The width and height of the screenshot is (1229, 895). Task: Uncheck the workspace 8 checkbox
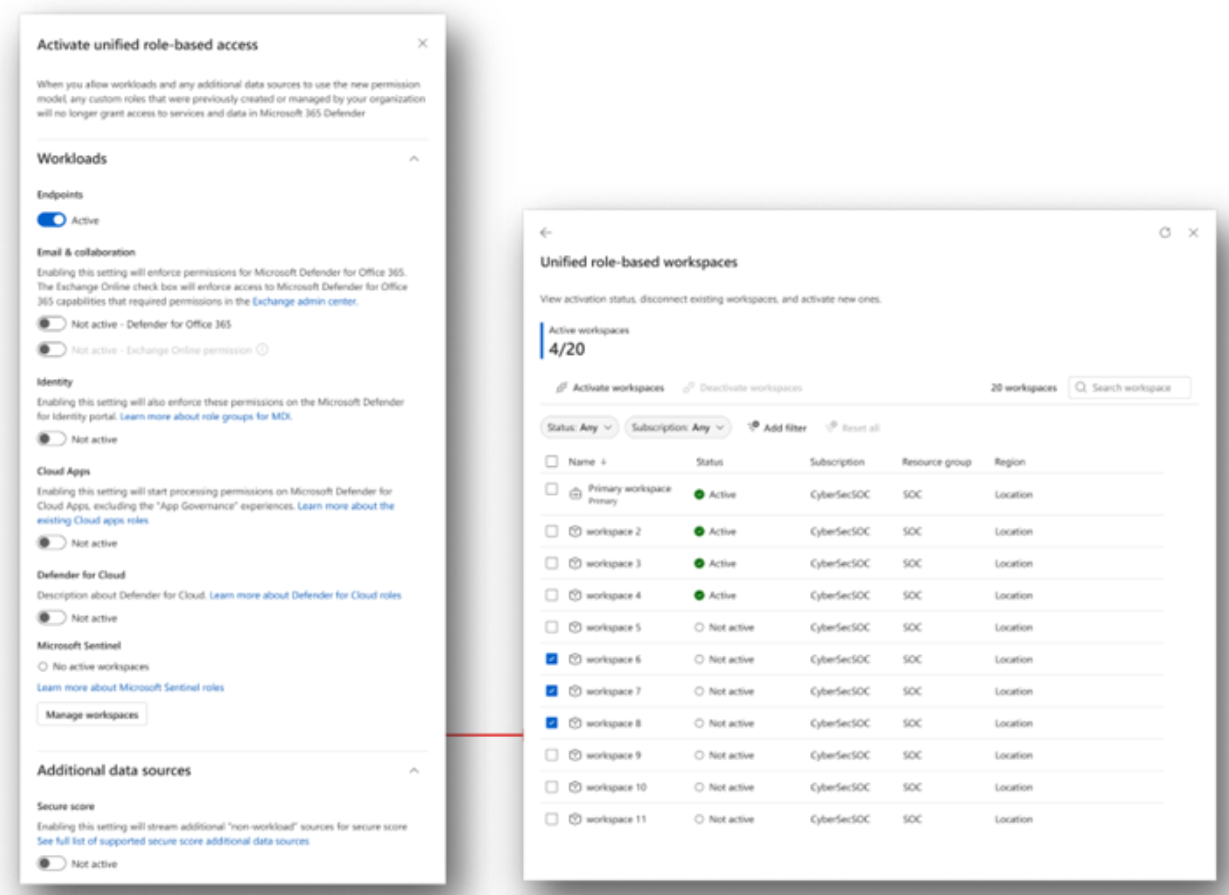(552, 724)
